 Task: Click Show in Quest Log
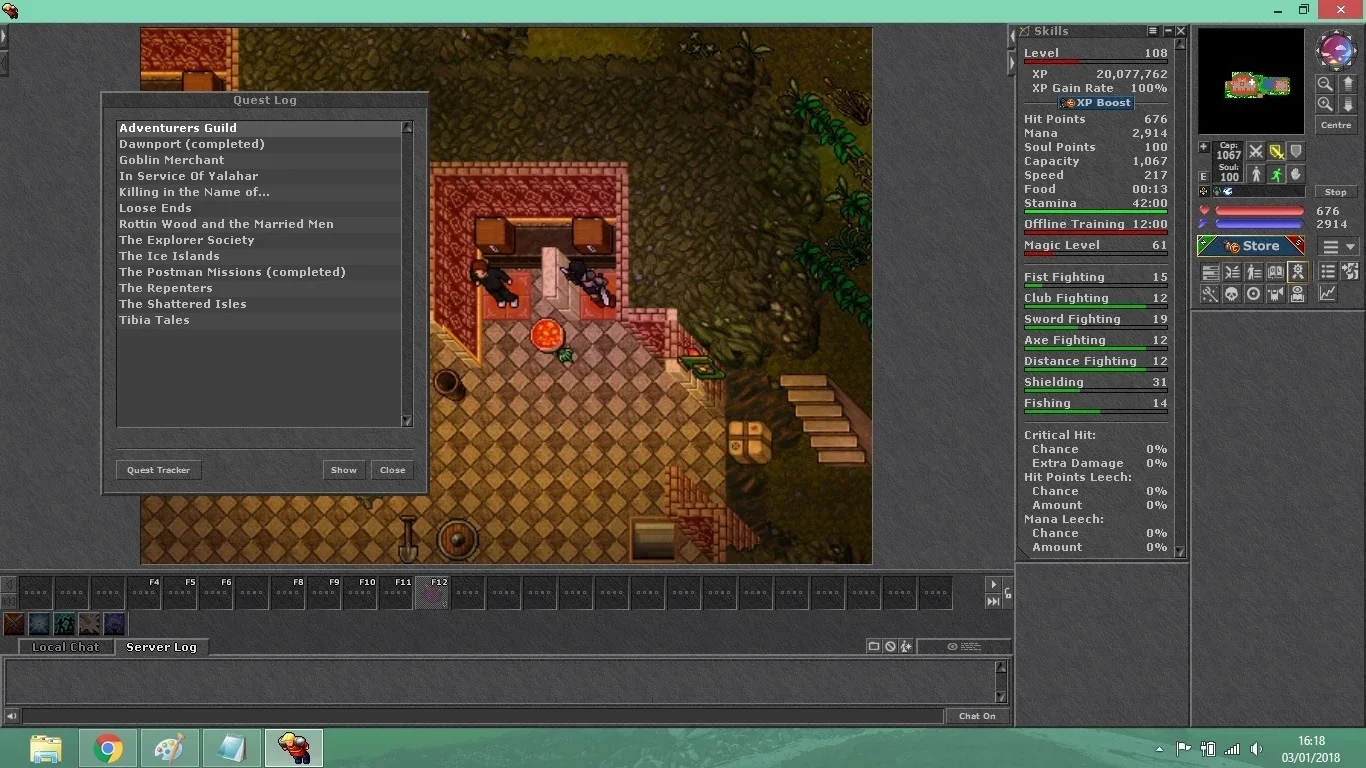pos(344,470)
